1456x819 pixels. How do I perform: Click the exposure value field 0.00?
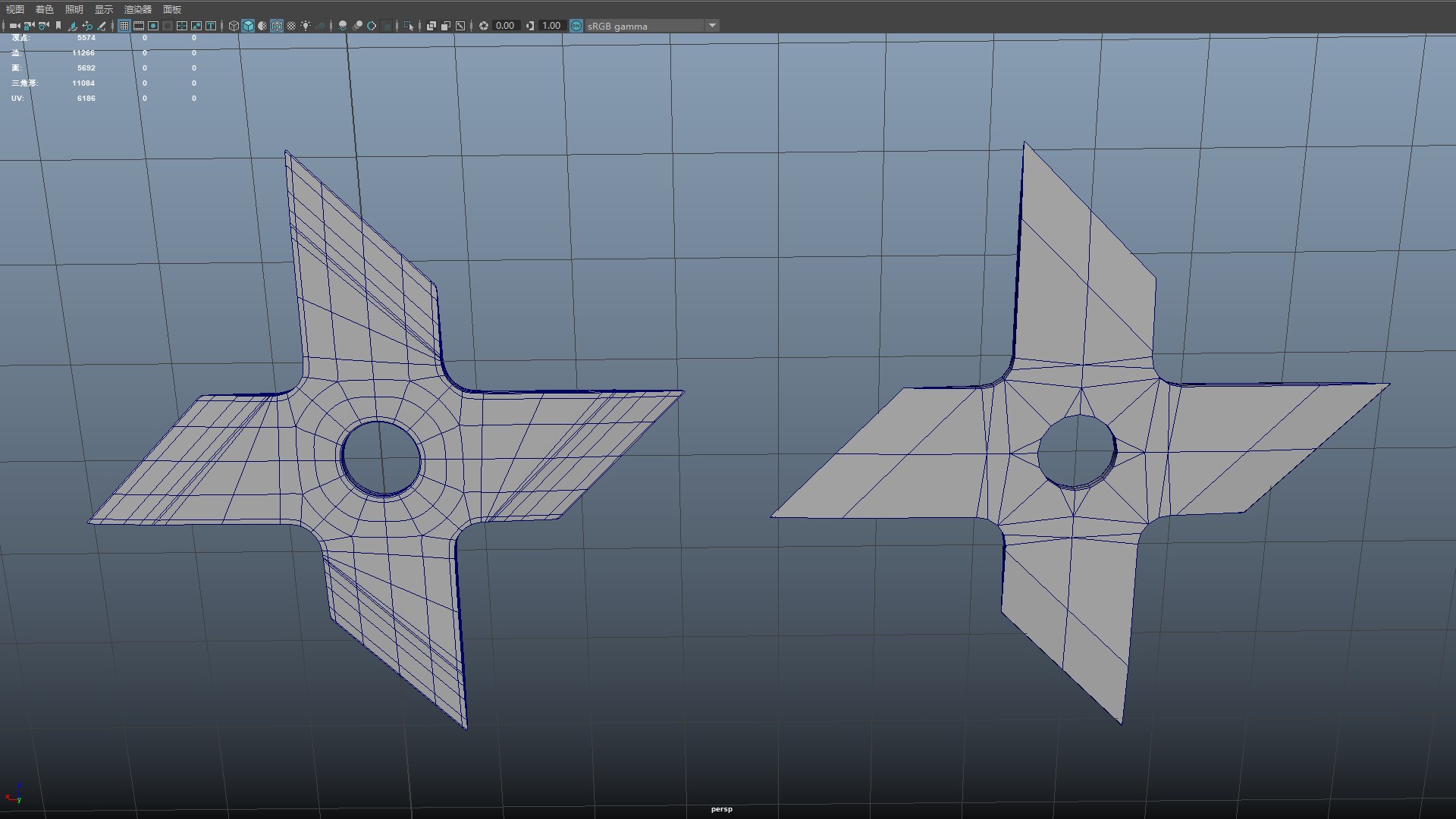pos(505,26)
